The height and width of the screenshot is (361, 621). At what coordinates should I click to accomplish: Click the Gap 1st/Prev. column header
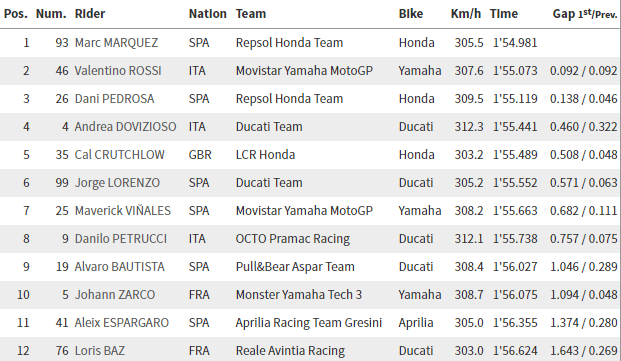[x=585, y=14]
